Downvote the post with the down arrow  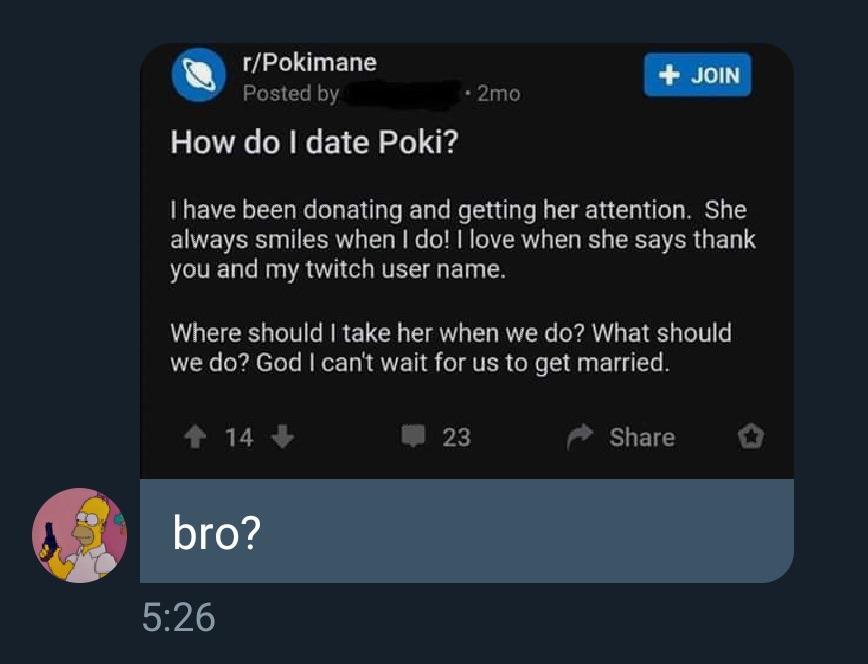pos(283,437)
